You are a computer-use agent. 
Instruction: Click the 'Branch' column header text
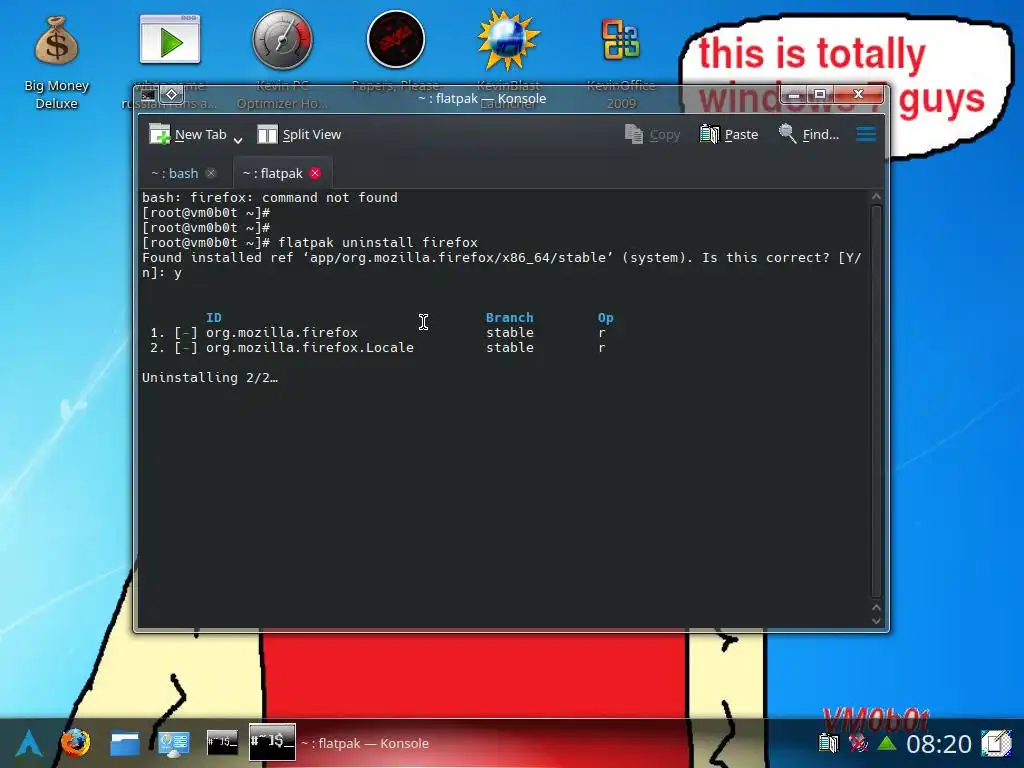tap(509, 317)
